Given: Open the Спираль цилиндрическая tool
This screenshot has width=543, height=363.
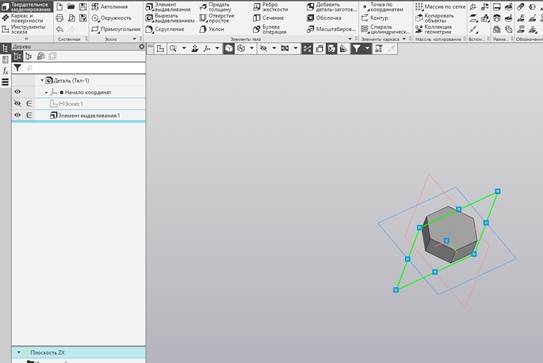Looking at the screenshot, I should (385, 29).
